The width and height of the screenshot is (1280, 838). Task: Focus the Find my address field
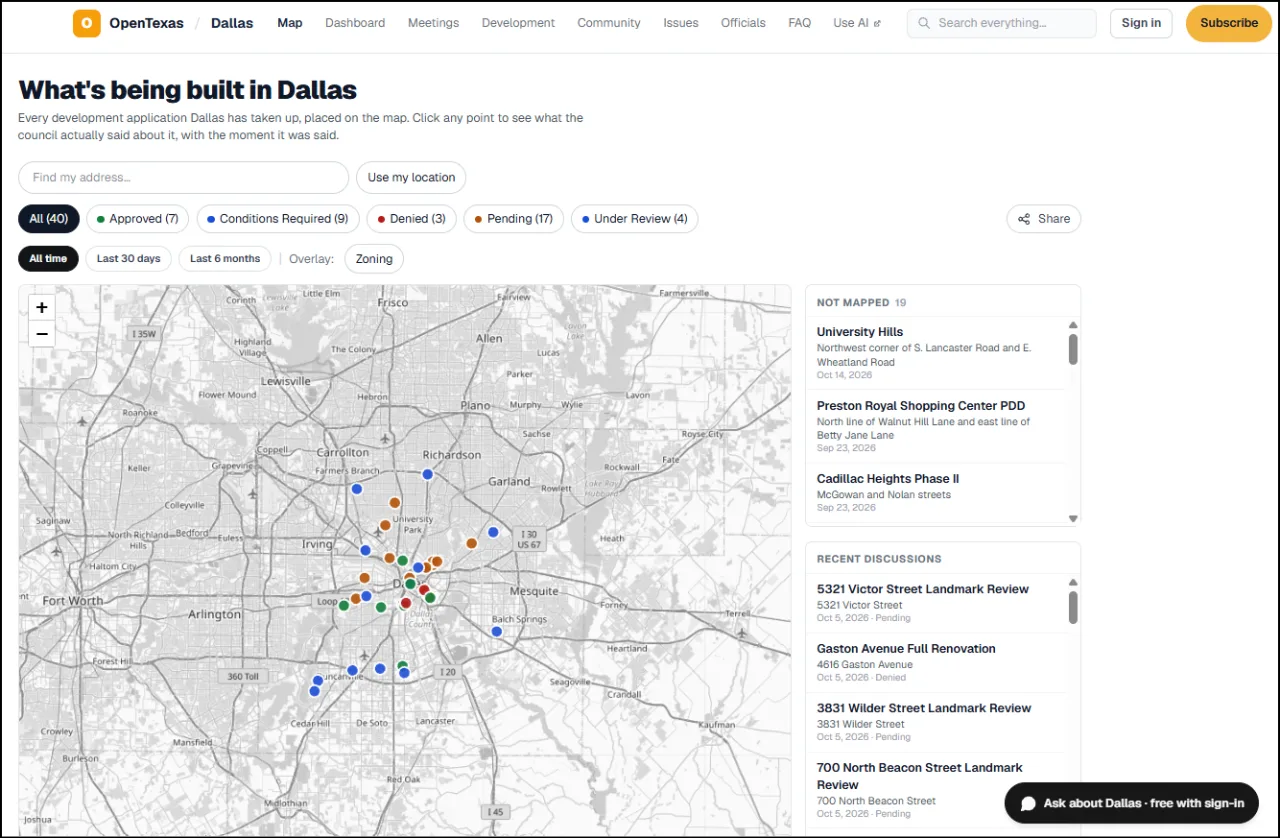(183, 178)
